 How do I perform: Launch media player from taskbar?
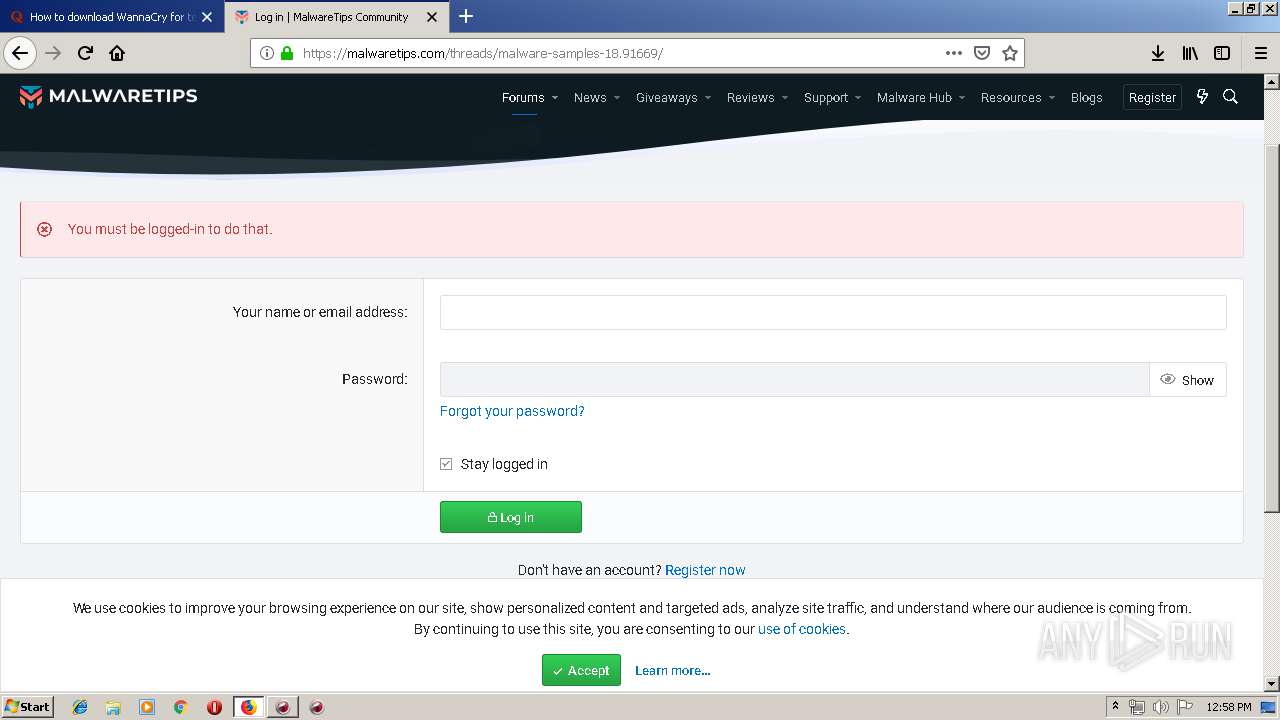coord(147,707)
